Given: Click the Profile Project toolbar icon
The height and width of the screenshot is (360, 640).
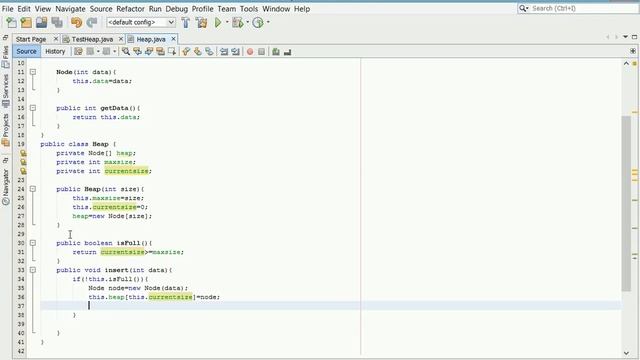Looking at the screenshot, I should click(x=258, y=22).
